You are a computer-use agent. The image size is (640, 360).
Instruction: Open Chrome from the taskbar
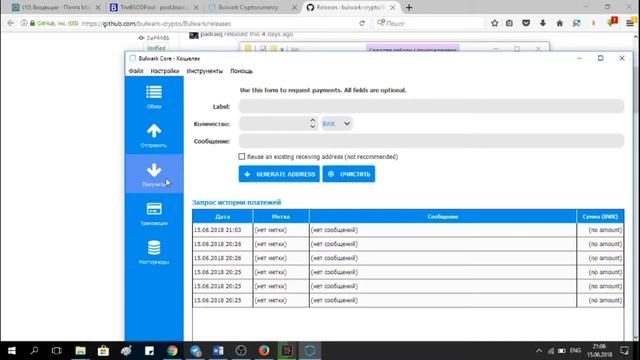point(172,351)
